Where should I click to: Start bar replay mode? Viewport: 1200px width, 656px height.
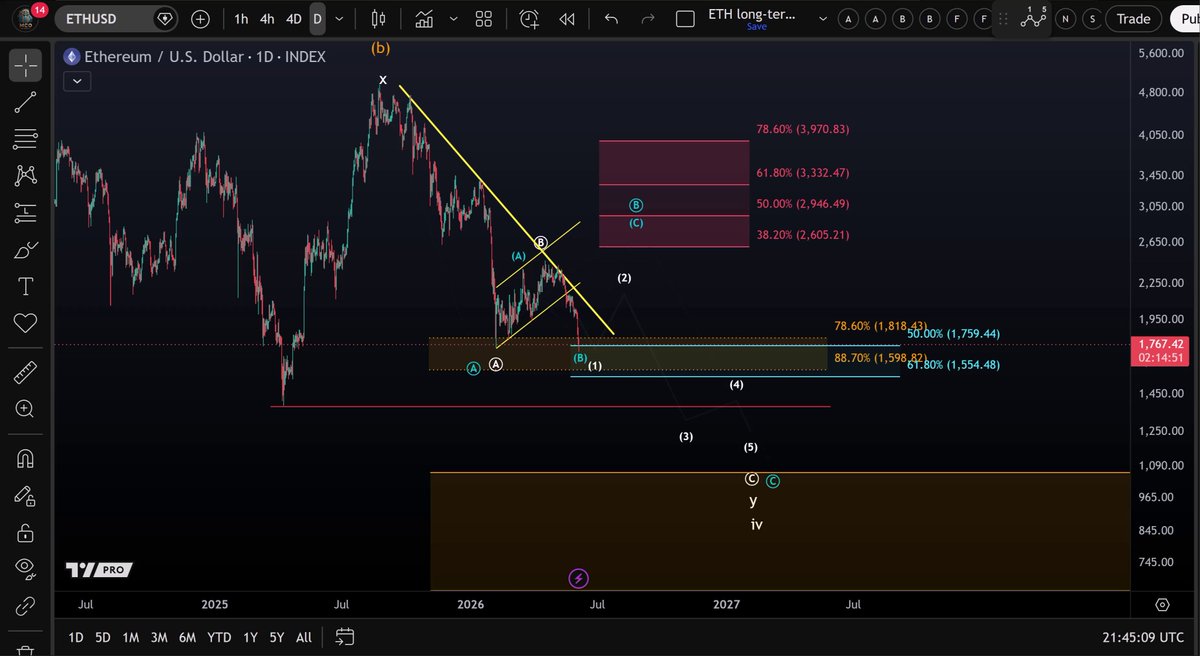[567, 18]
